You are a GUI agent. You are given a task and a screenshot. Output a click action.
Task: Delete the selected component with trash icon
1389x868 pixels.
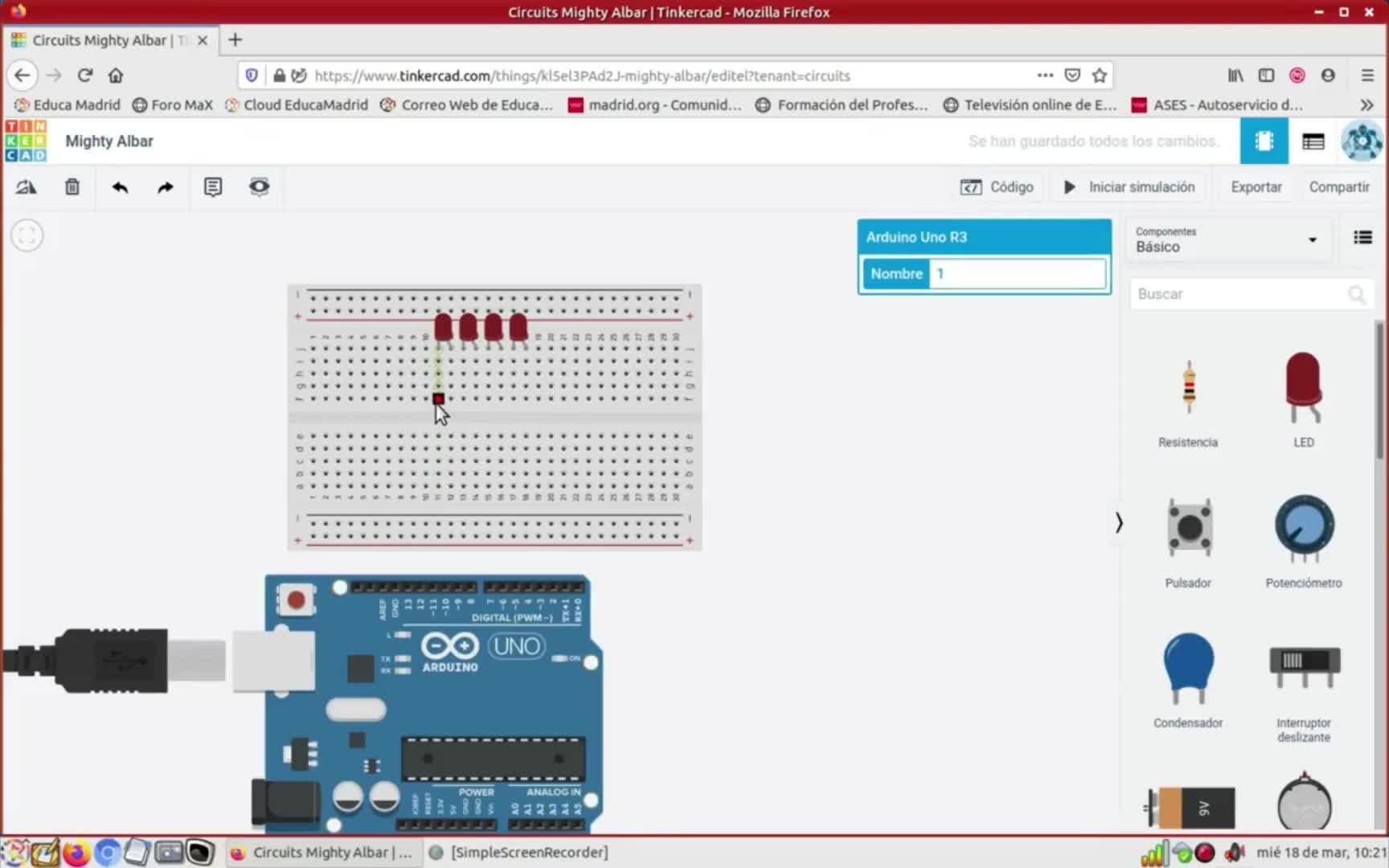tap(72, 187)
